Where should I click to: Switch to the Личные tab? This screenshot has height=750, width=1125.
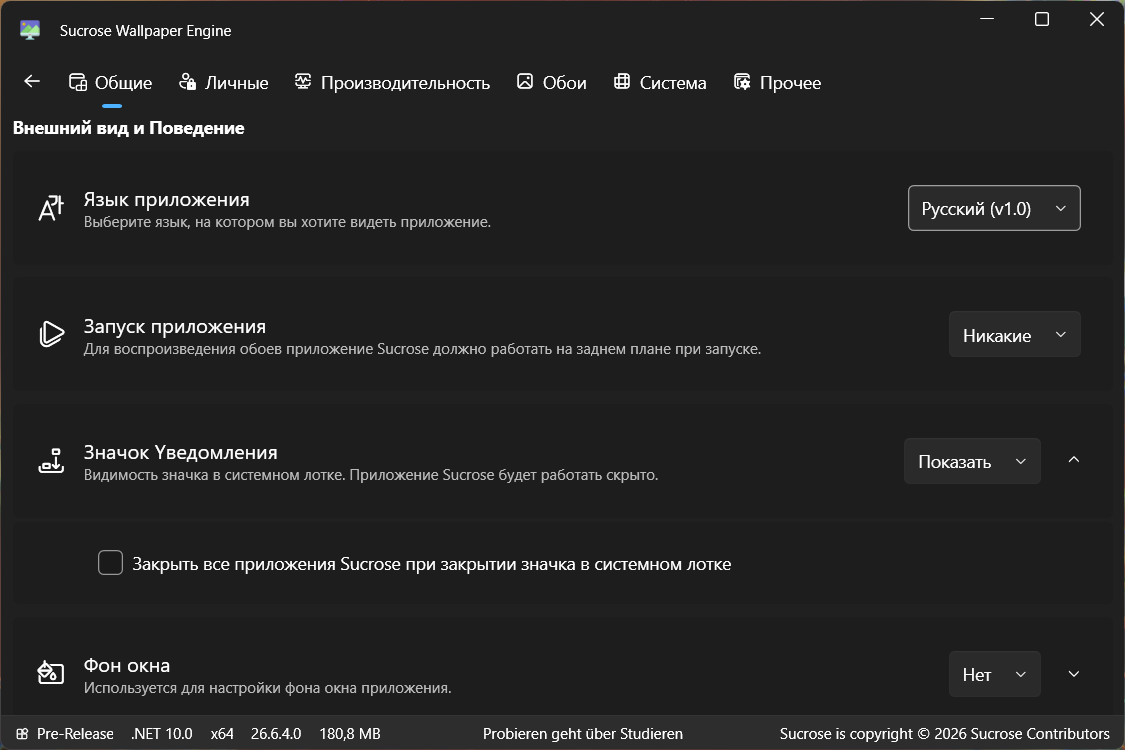[223, 83]
